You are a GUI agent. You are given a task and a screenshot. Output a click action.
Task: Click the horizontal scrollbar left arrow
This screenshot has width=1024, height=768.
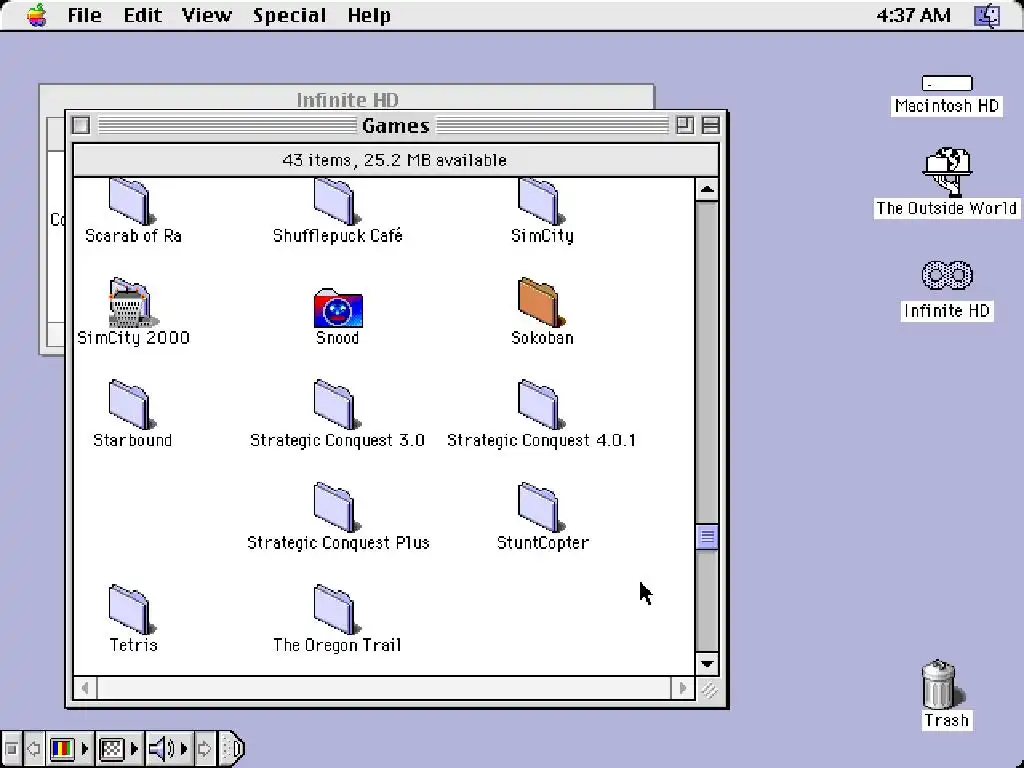click(85, 688)
